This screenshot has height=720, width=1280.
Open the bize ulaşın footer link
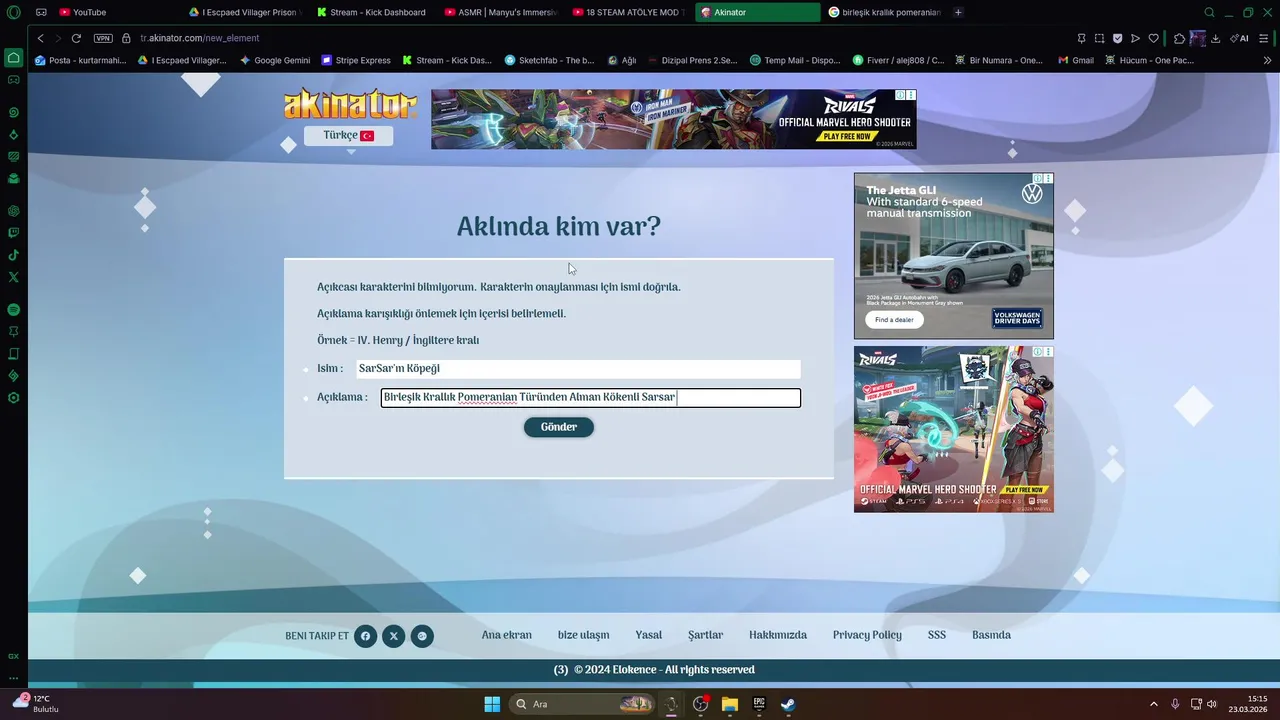tap(584, 636)
